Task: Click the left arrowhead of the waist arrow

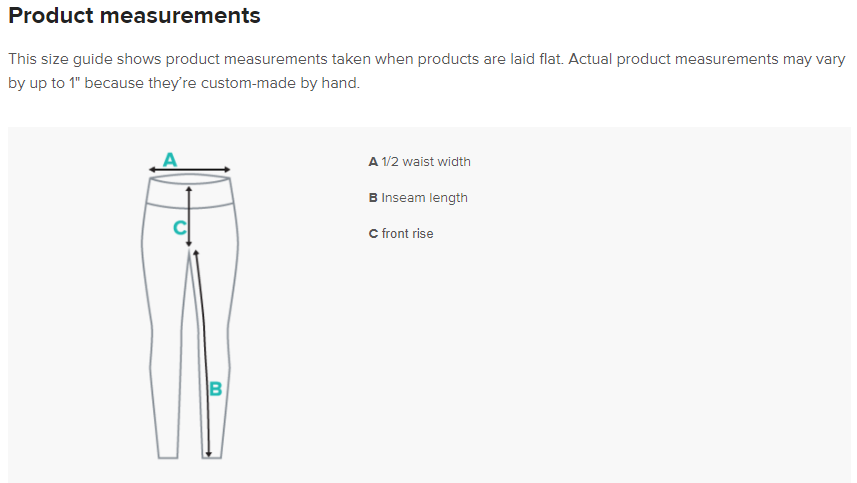Action: coord(151,170)
